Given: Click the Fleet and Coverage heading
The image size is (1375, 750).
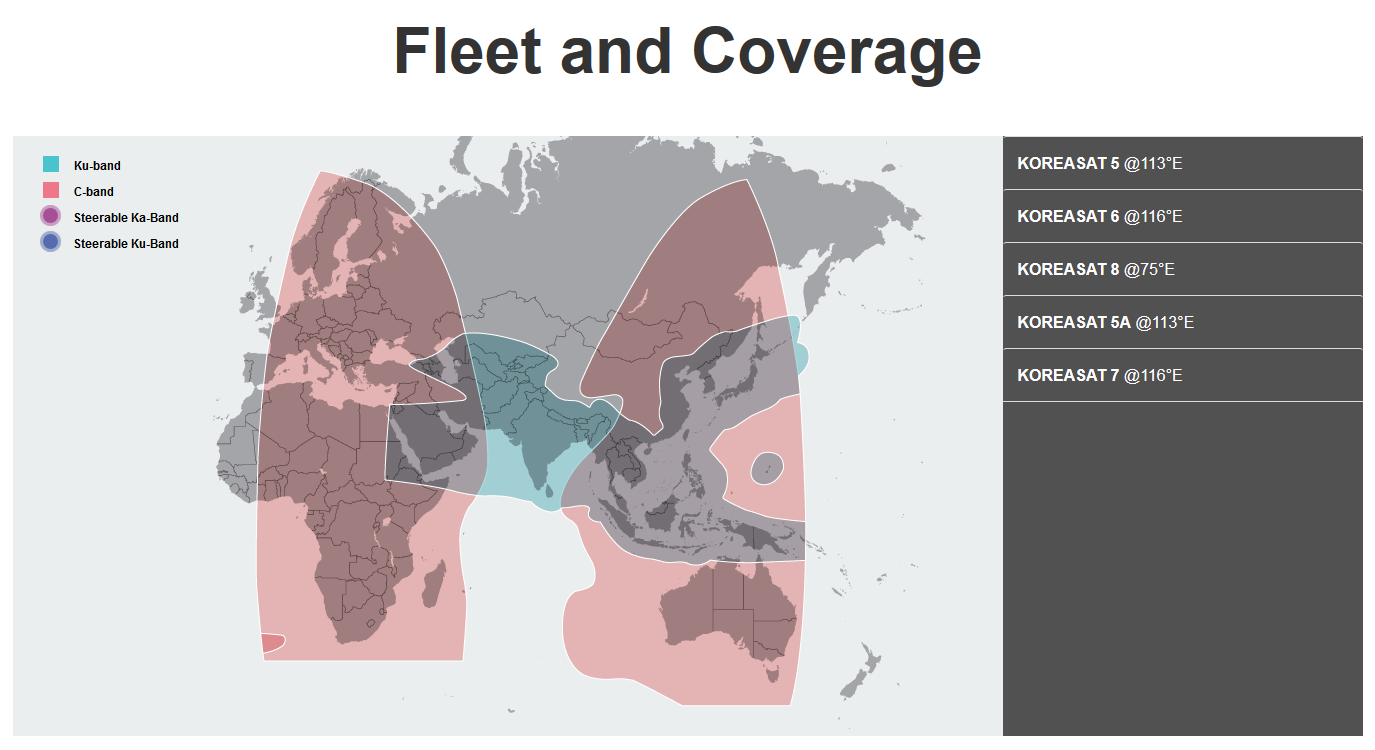Looking at the screenshot, I should point(687,50).
